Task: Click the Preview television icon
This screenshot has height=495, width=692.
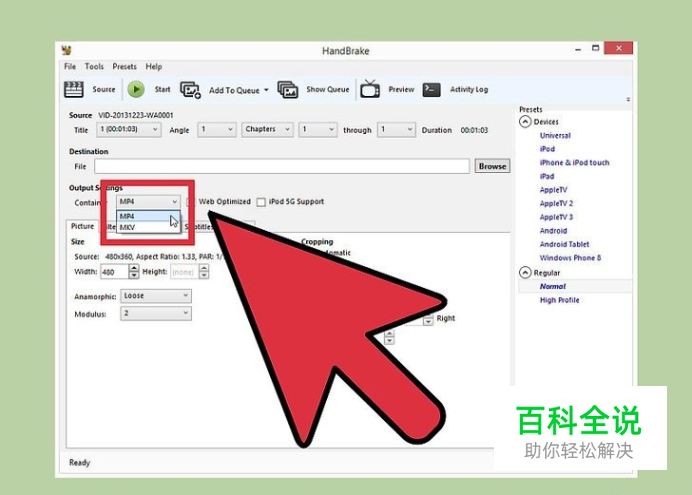Action: pyautogui.click(x=370, y=89)
